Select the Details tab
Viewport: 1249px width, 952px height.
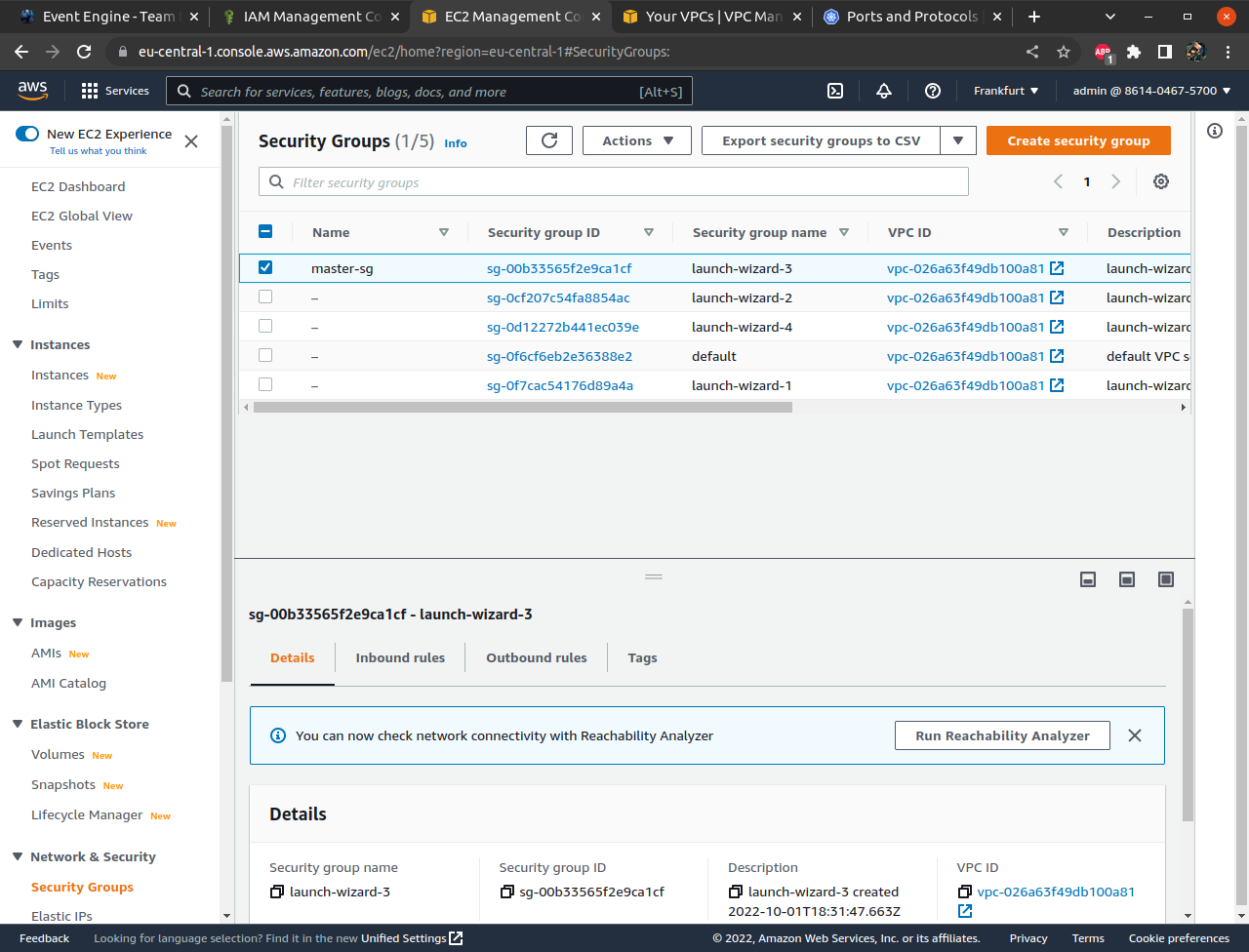[293, 657]
